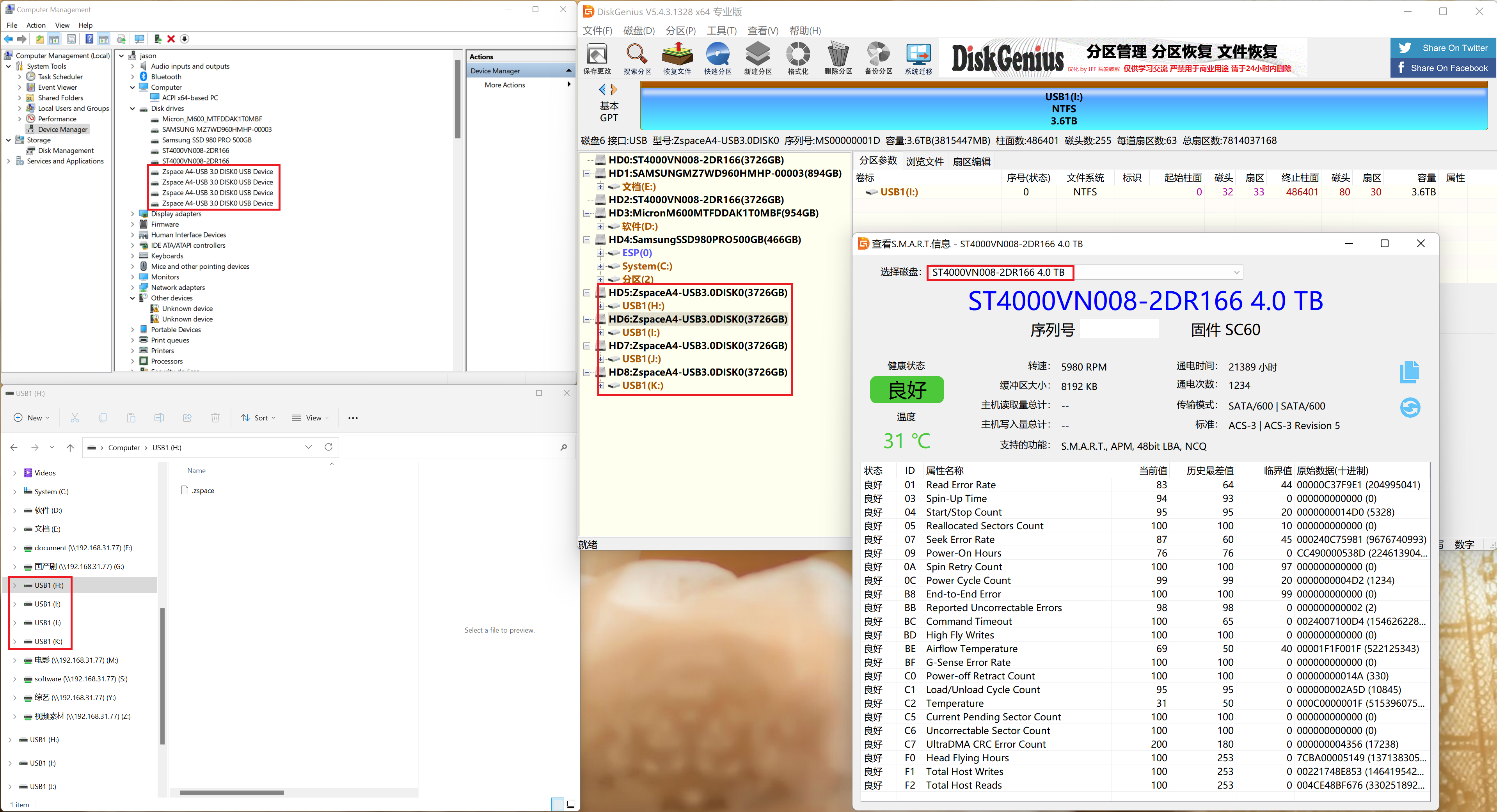Click the 良好 health status button
This screenshot has height=812, width=1497.
pyautogui.click(x=907, y=389)
